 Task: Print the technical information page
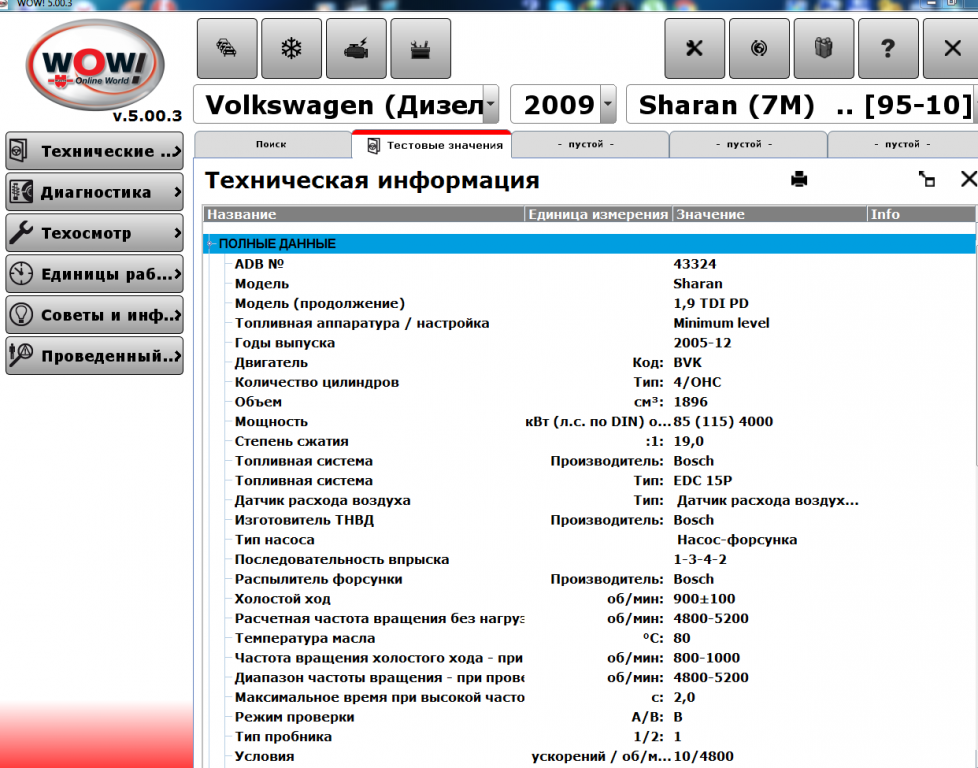coord(798,180)
